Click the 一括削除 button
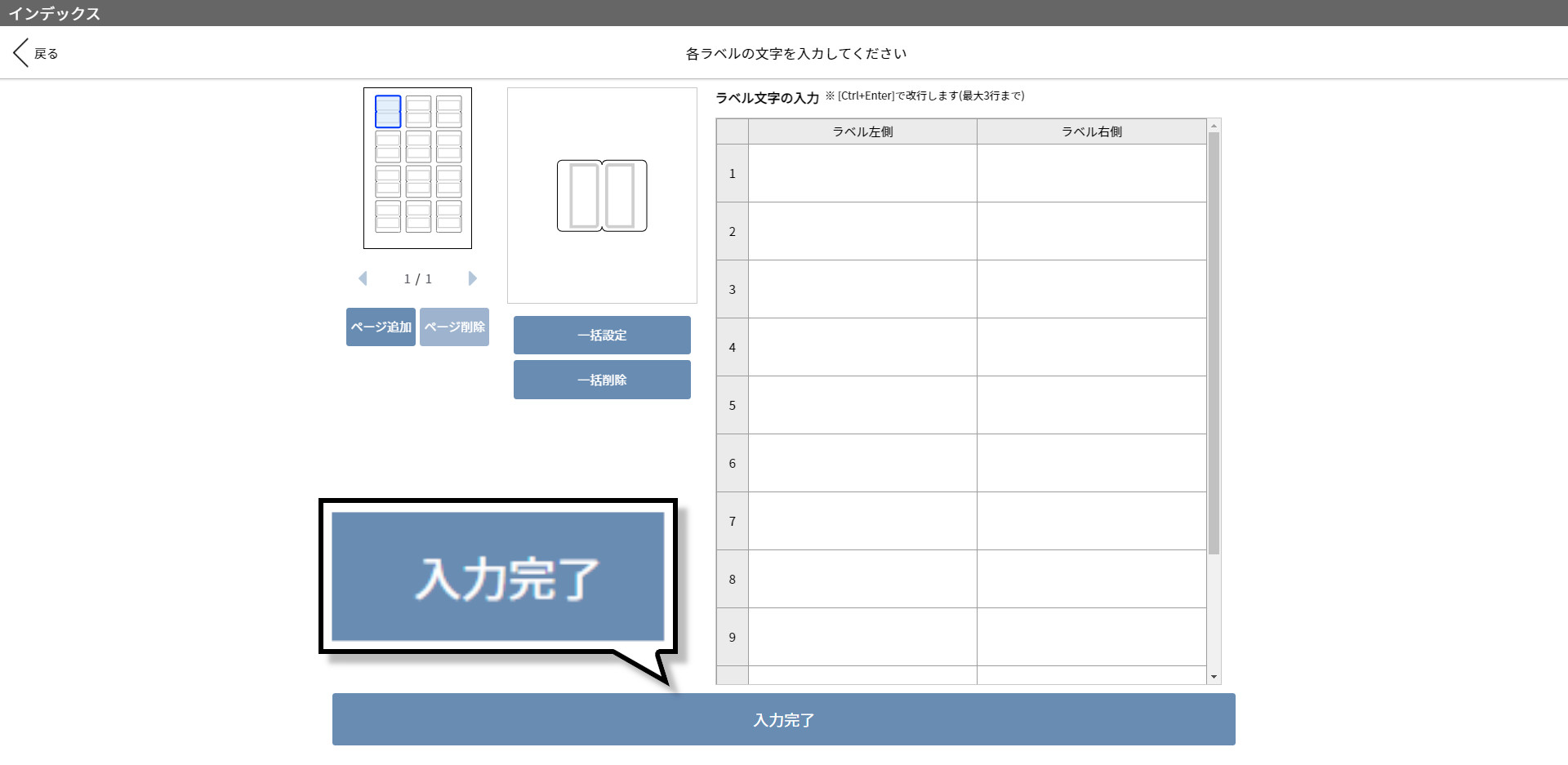1568x765 pixels. tap(602, 379)
